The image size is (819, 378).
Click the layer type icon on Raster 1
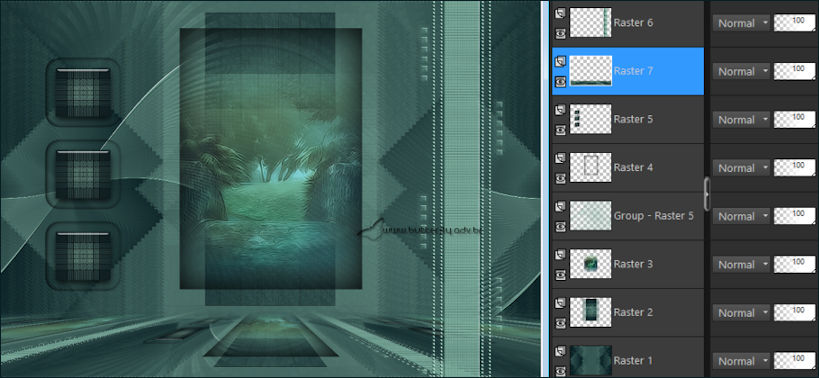[x=560, y=351]
